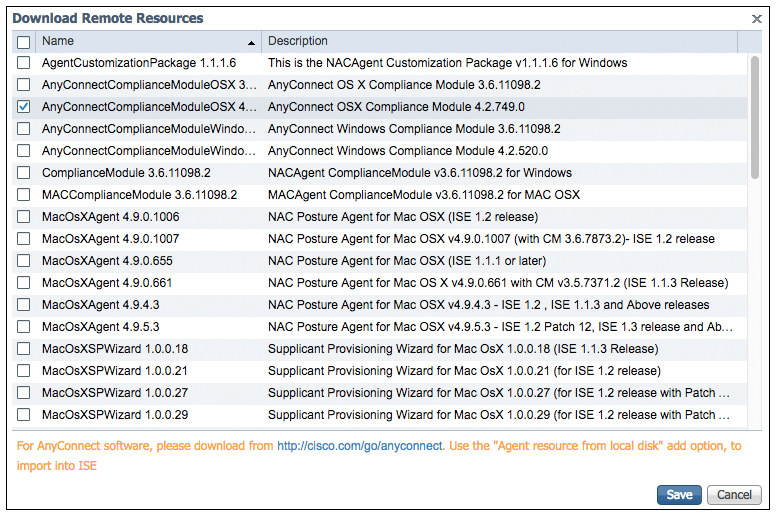This screenshot has width=776, height=513.
Task: Select the MacOsXAgent 4.9.0.1006 name
Action: pyautogui.click(x=111, y=217)
